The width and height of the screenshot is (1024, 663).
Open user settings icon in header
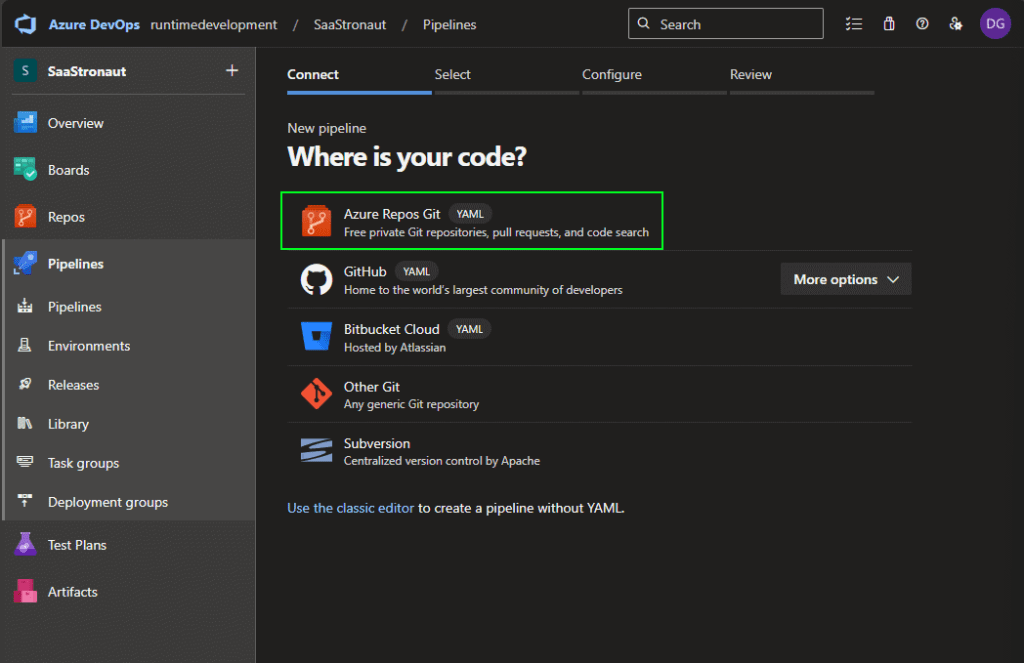pos(956,24)
